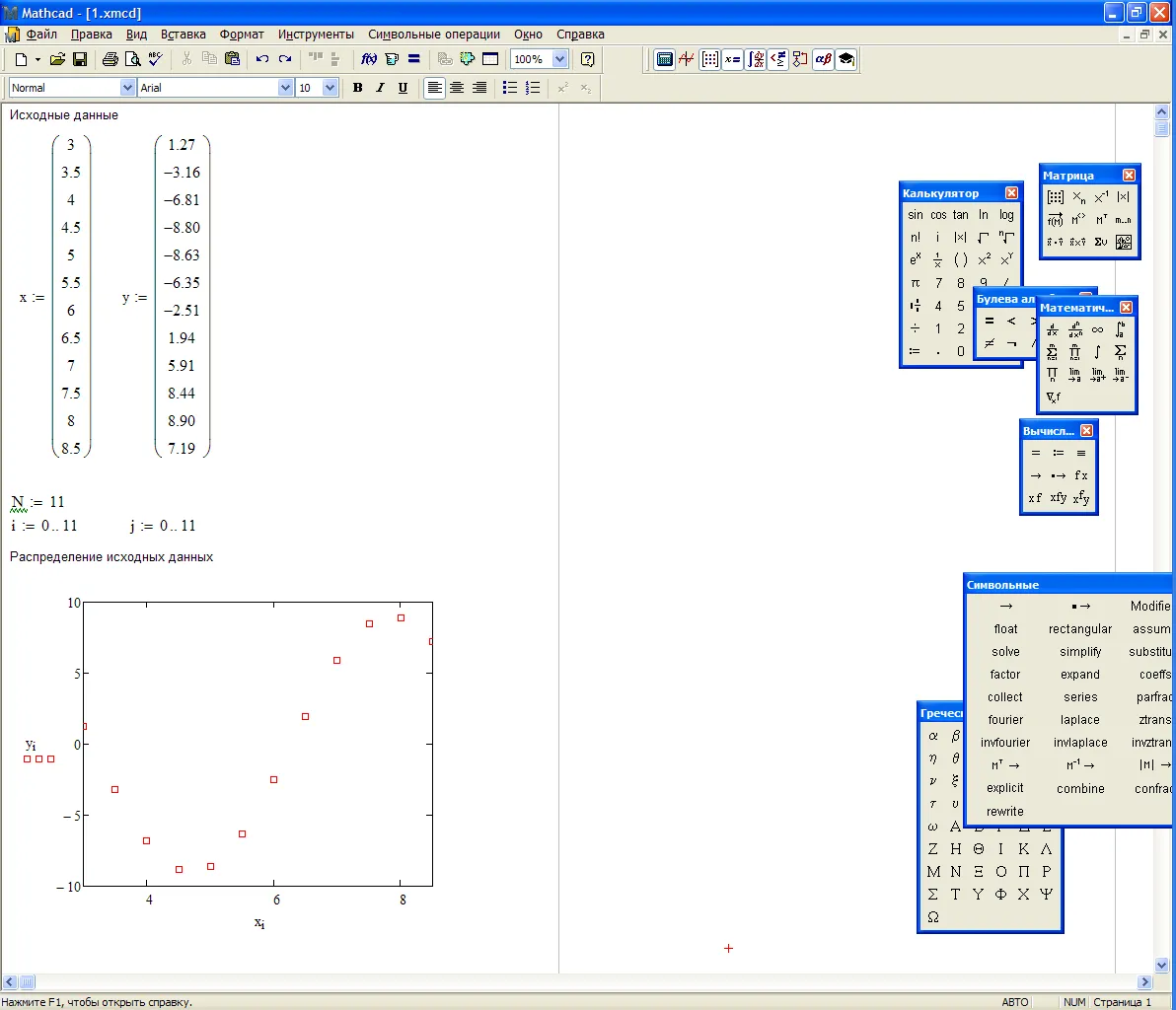Insert infinity symbol from math palette
The width and height of the screenshot is (1176, 1010).
[1097, 329]
